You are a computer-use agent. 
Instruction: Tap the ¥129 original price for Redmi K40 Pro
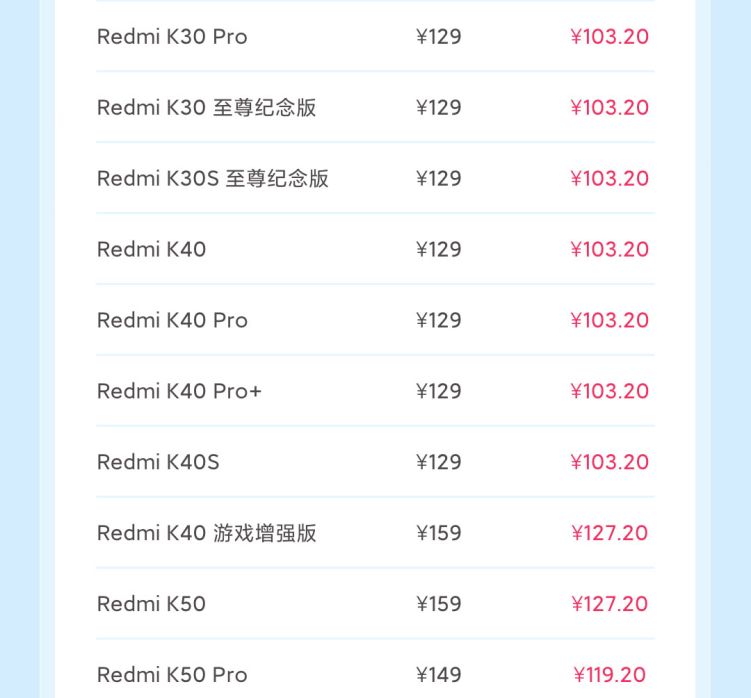[438, 321]
